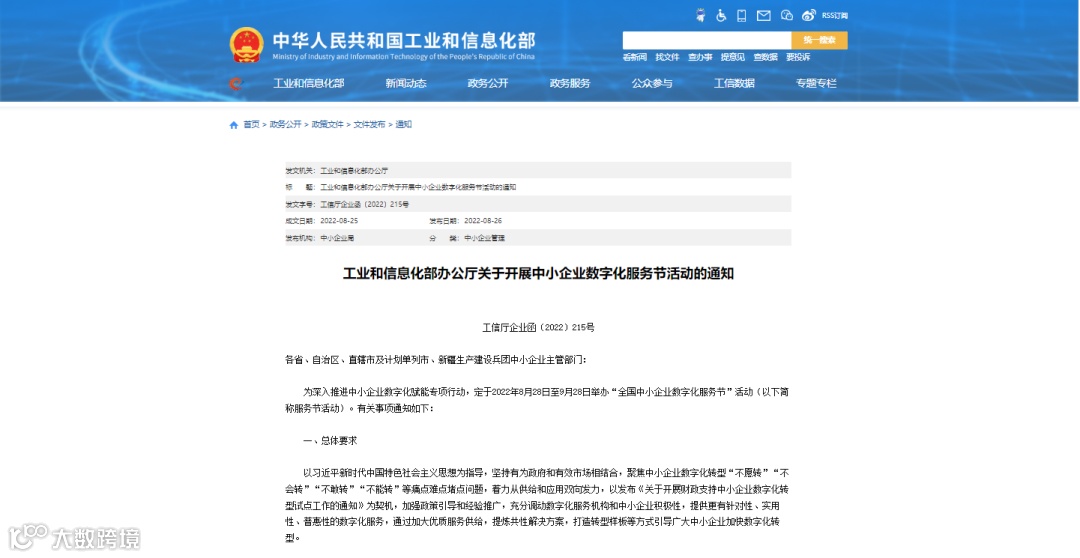The width and height of the screenshot is (1080, 558).
Task: Open the 提意见 quick link
Action: coord(732,57)
